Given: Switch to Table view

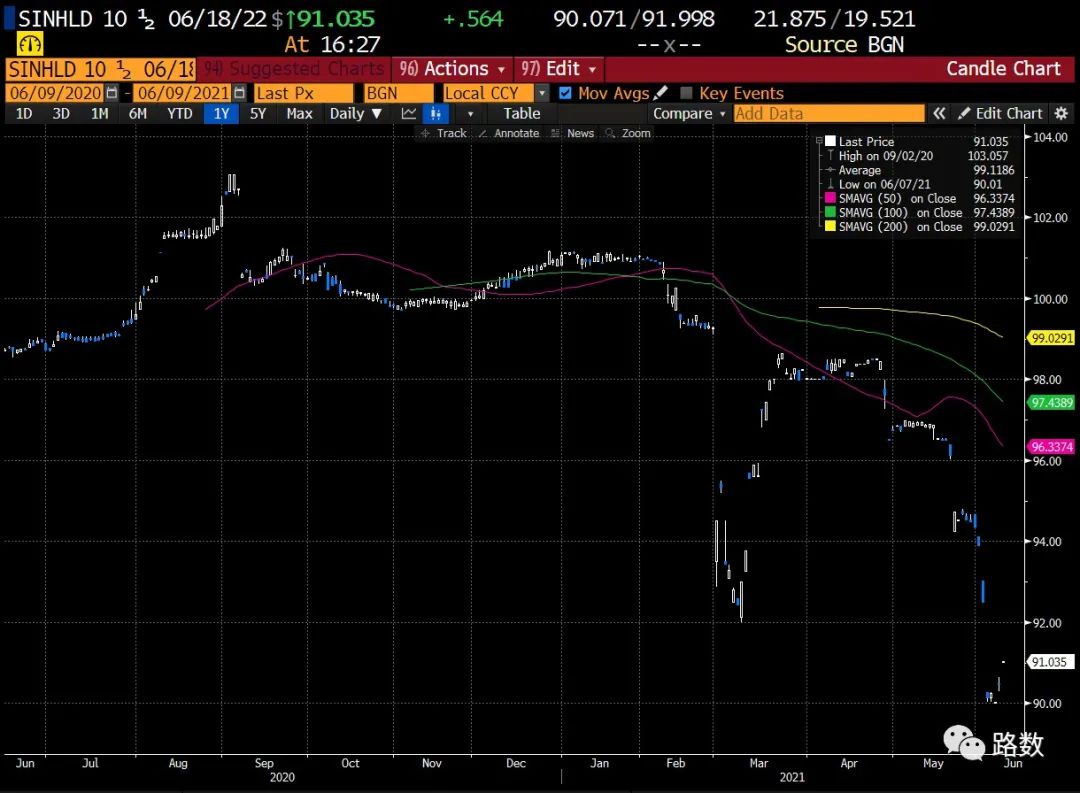Looking at the screenshot, I should (x=521, y=114).
